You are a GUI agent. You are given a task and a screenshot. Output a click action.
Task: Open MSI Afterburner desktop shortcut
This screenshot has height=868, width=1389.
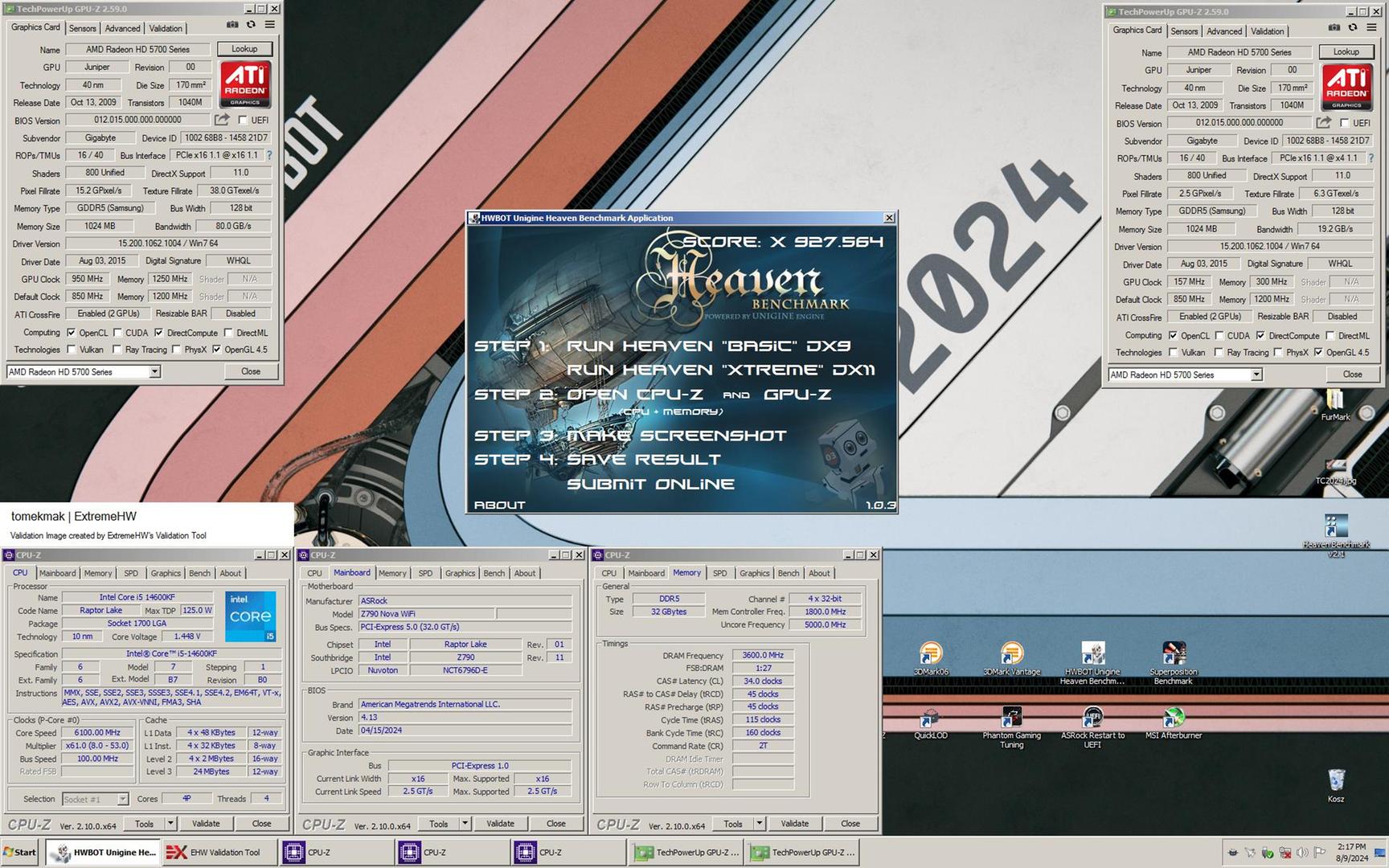tap(1173, 723)
